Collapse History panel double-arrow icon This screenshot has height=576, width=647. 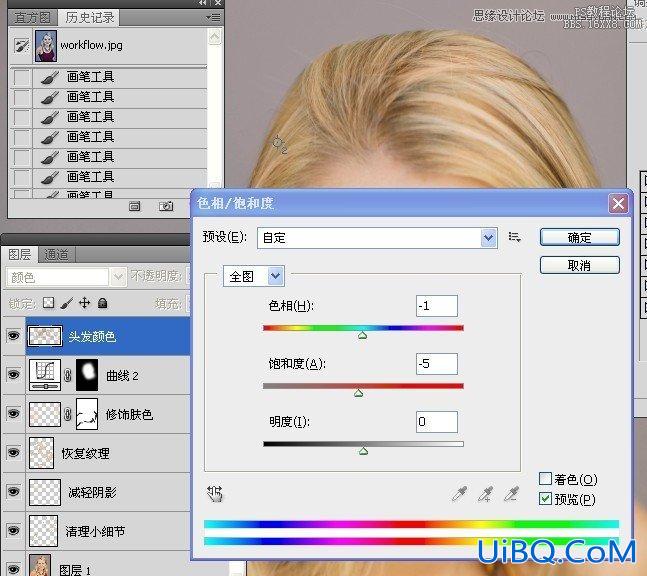point(202,3)
